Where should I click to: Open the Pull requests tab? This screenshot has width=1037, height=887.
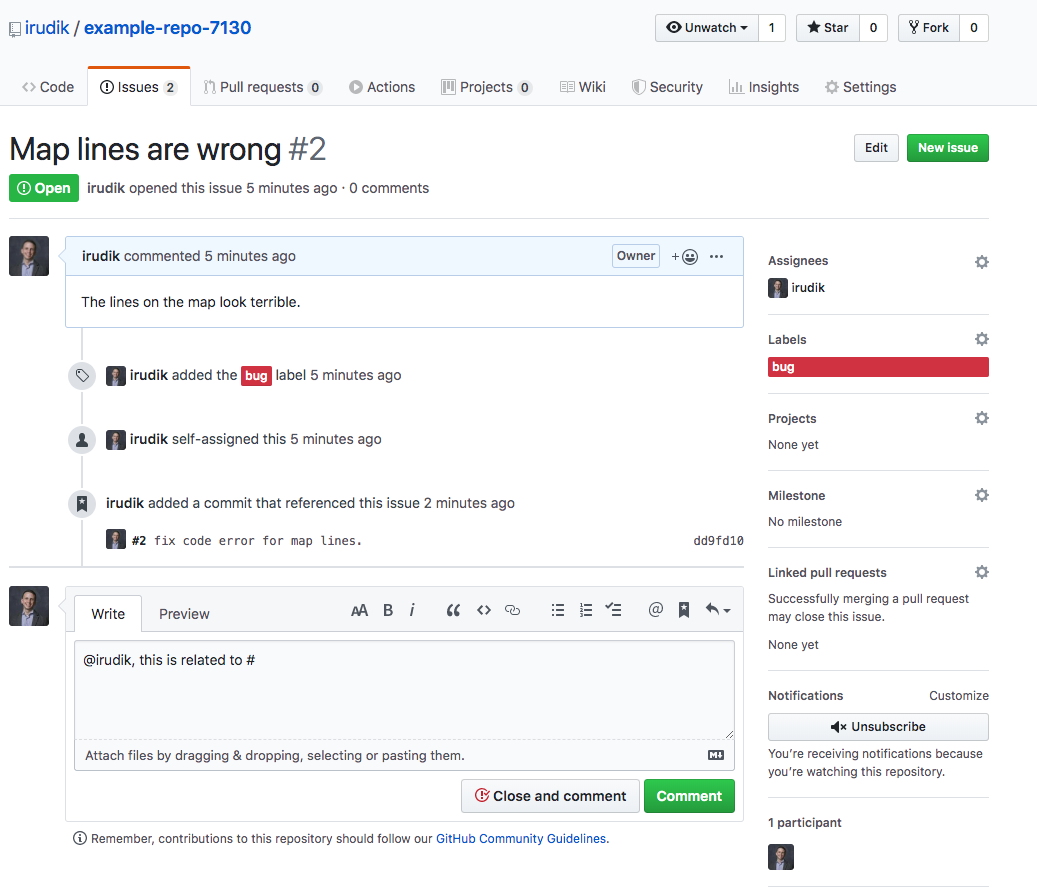(262, 87)
